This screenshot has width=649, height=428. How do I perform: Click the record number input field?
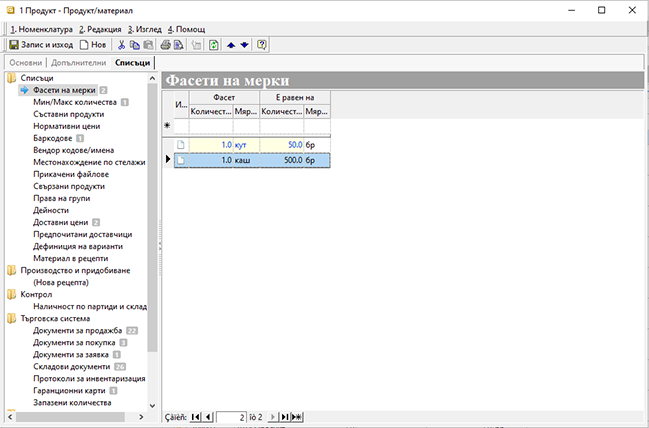(x=231, y=417)
